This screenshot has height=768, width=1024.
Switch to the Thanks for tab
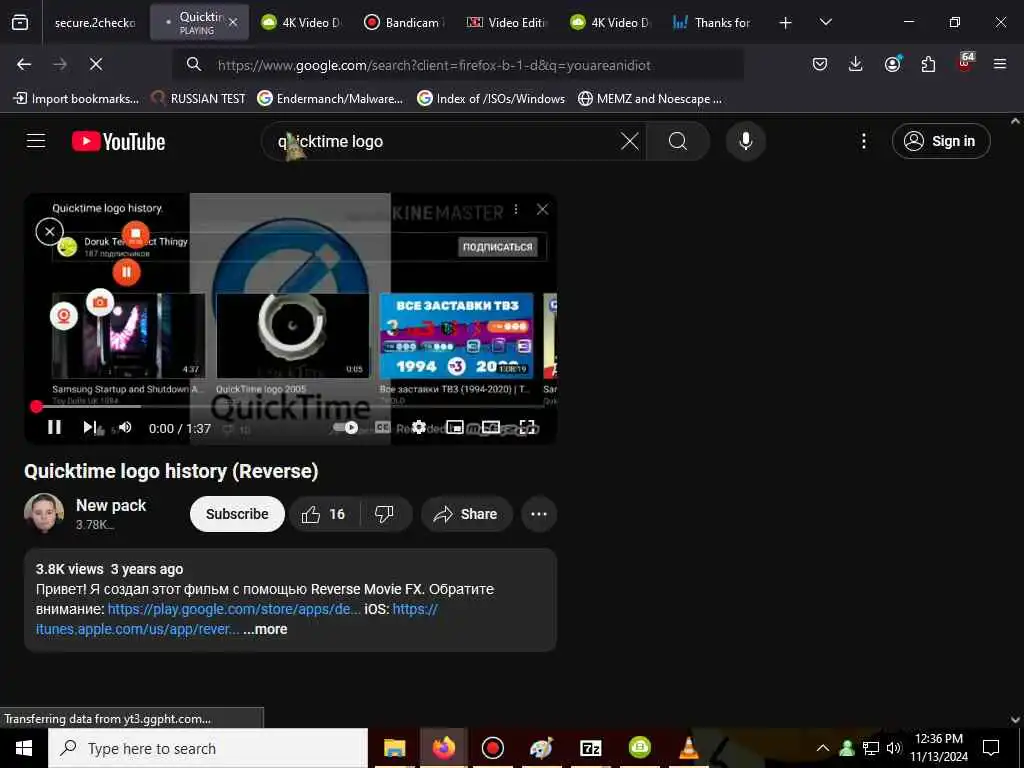[x=713, y=23]
